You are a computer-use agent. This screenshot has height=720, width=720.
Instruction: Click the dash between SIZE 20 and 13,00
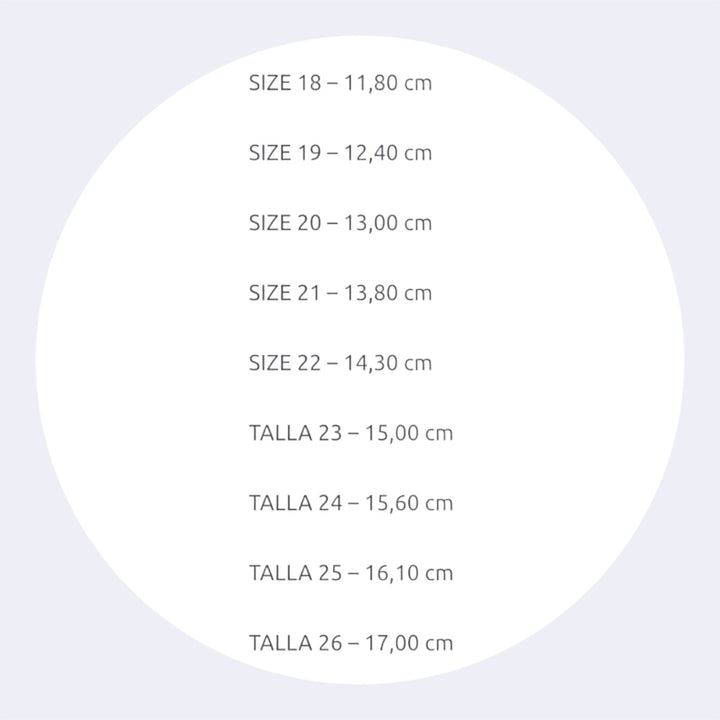(x=333, y=223)
